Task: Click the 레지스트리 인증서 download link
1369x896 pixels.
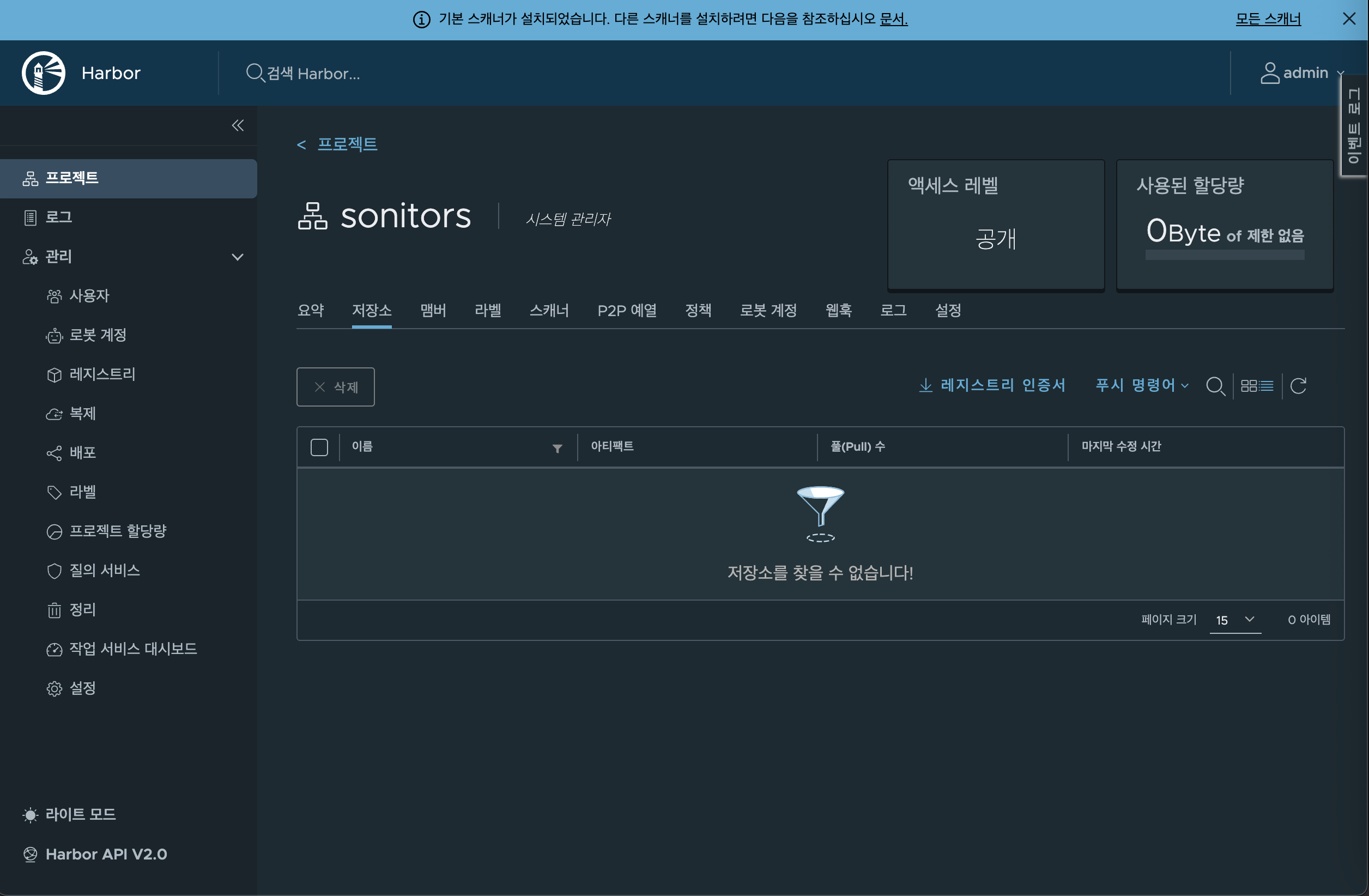Action: coord(992,385)
